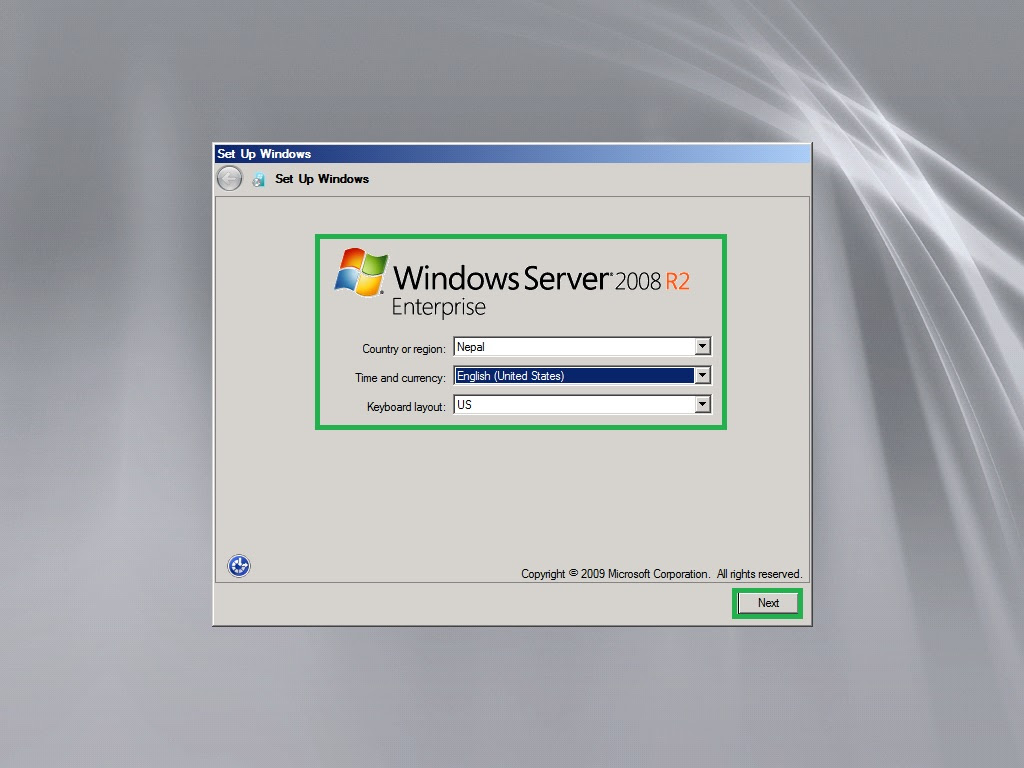Click the Set Up Windows header text

click(x=322, y=179)
